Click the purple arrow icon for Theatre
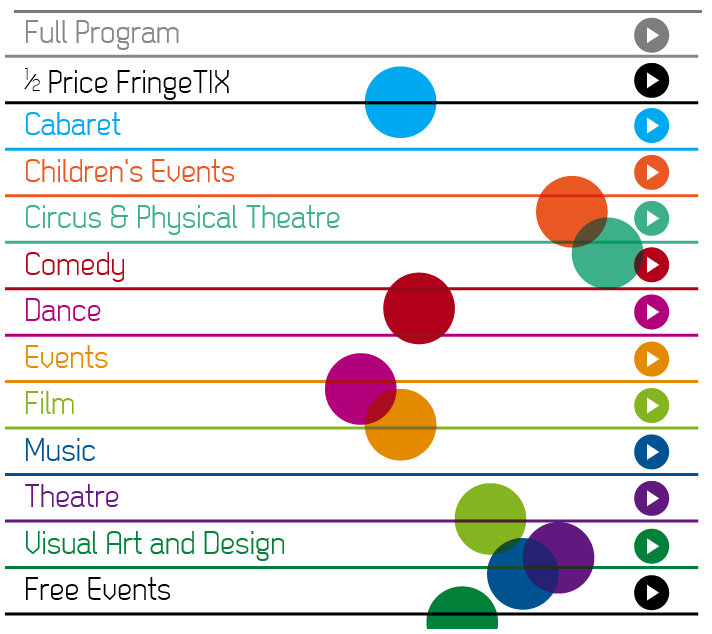Screen dimensions: 712x634 [651, 498]
